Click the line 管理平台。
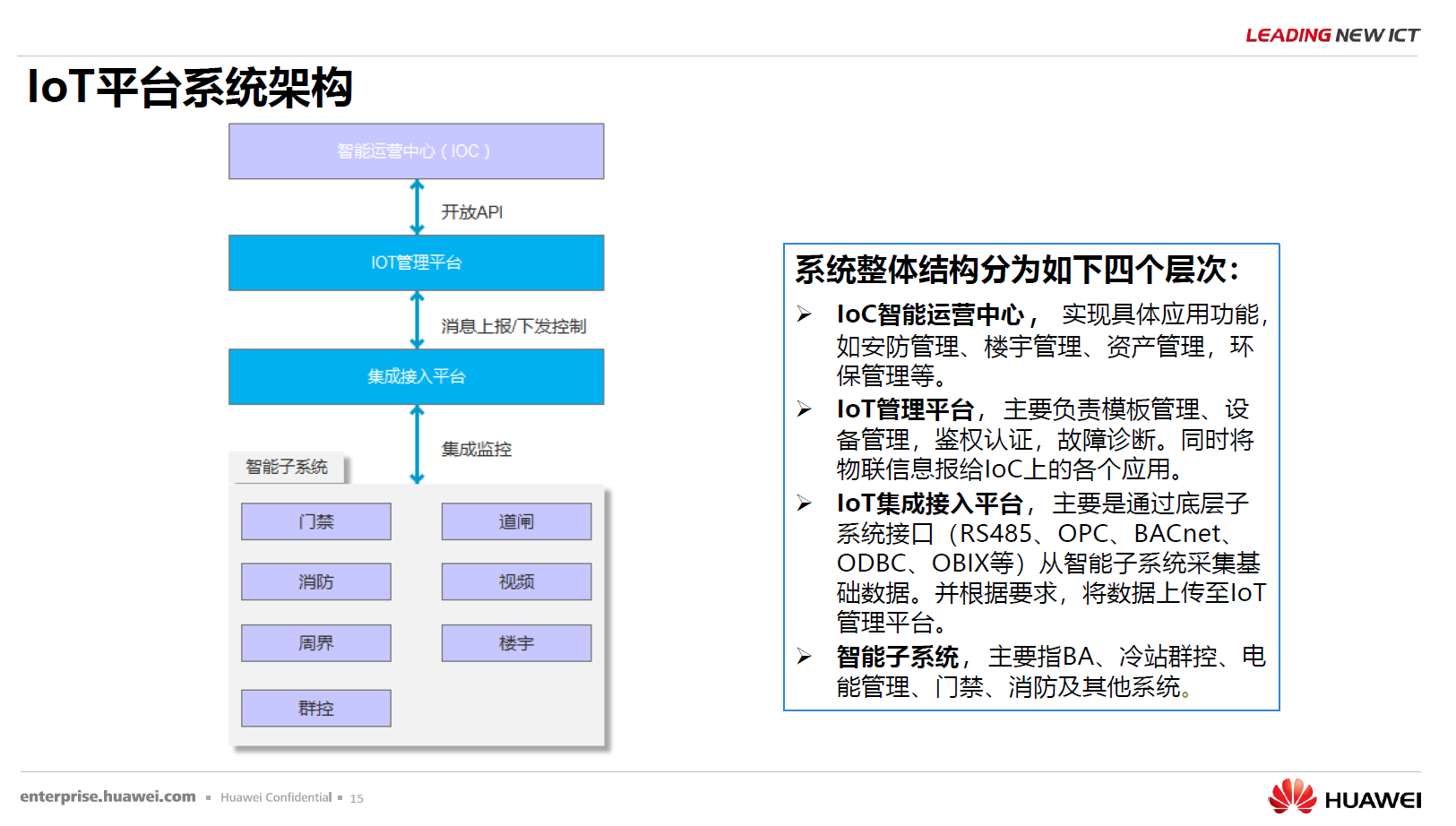 tap(891, 622)
